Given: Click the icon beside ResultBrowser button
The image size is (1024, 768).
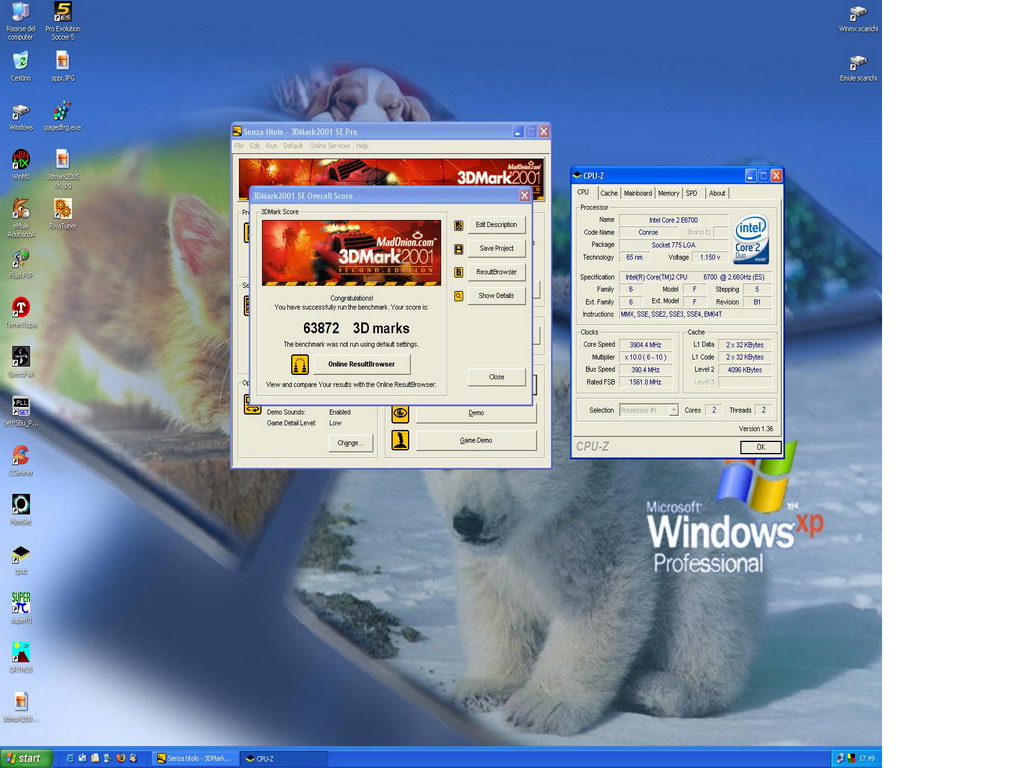Looking at the screenshot, I should [x=458, y=272].
